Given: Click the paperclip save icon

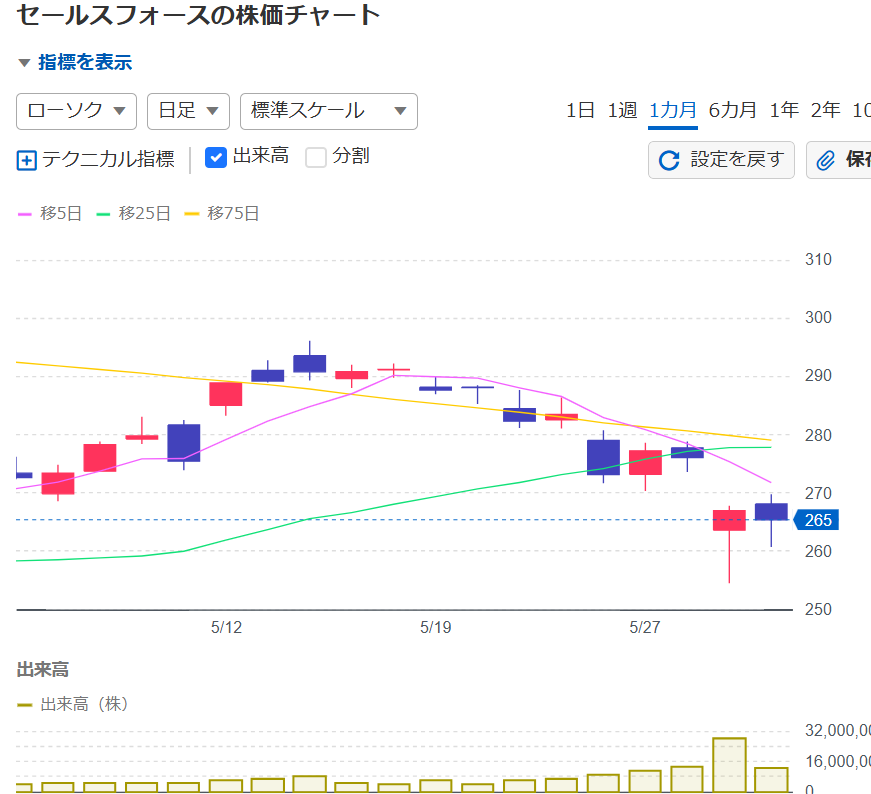Looking at the screenshot, I should pyautogui.click(x=825, y=161).
